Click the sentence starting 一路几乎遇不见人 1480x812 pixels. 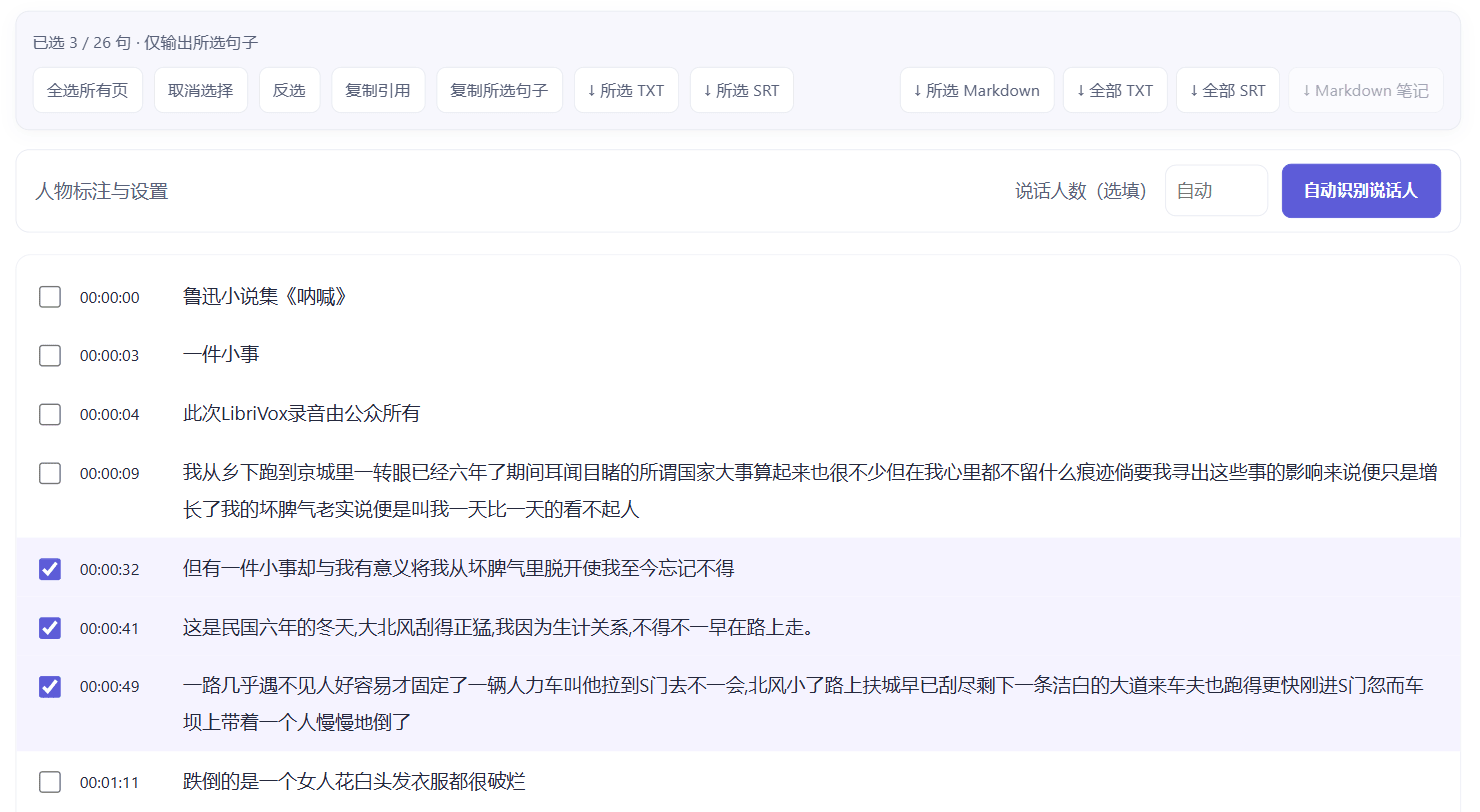tap(803, 704)
